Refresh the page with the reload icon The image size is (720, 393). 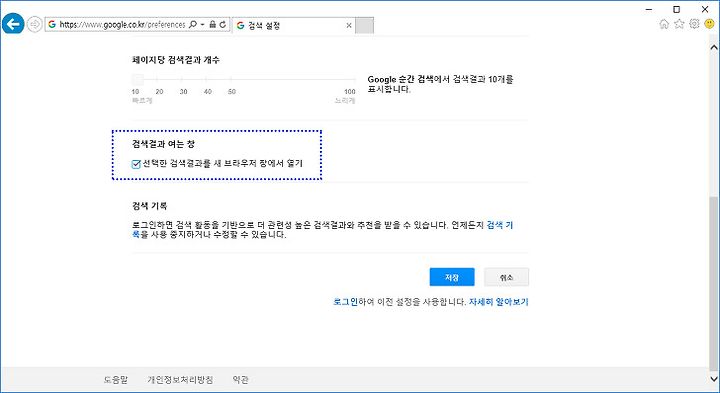(223, 24)
